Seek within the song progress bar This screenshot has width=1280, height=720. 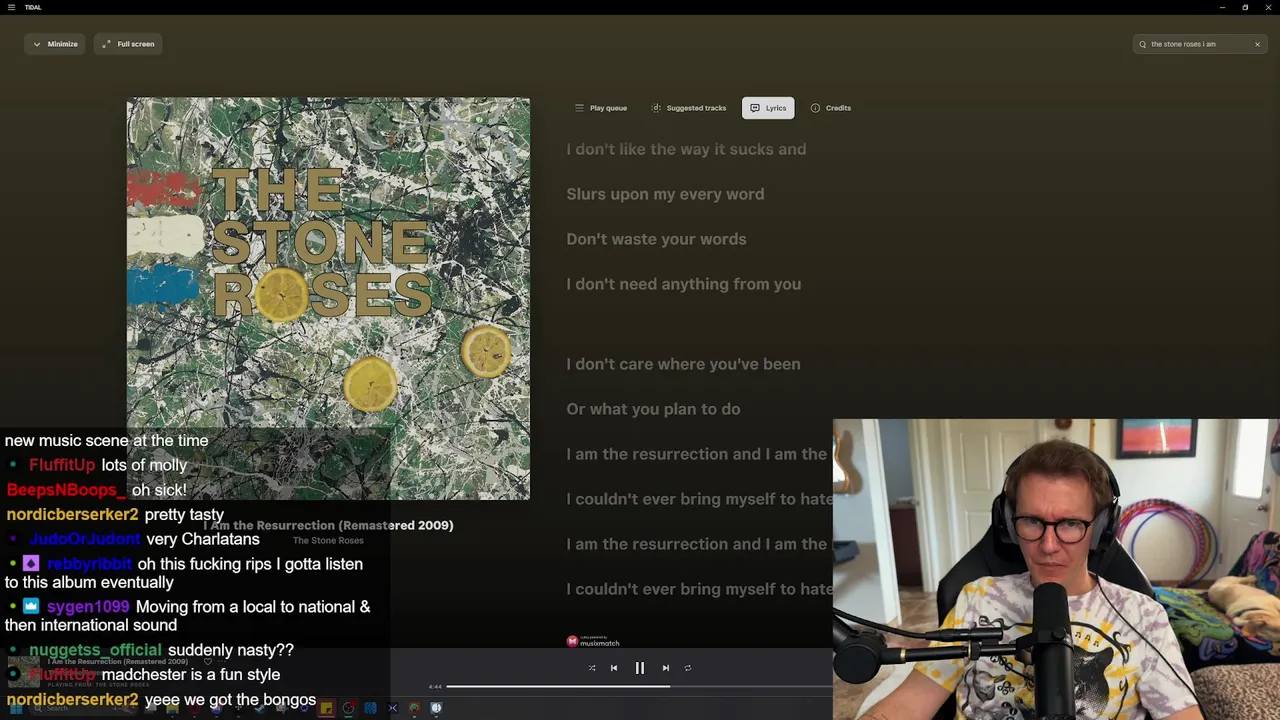pyautogui.click(x=640, y=687)
